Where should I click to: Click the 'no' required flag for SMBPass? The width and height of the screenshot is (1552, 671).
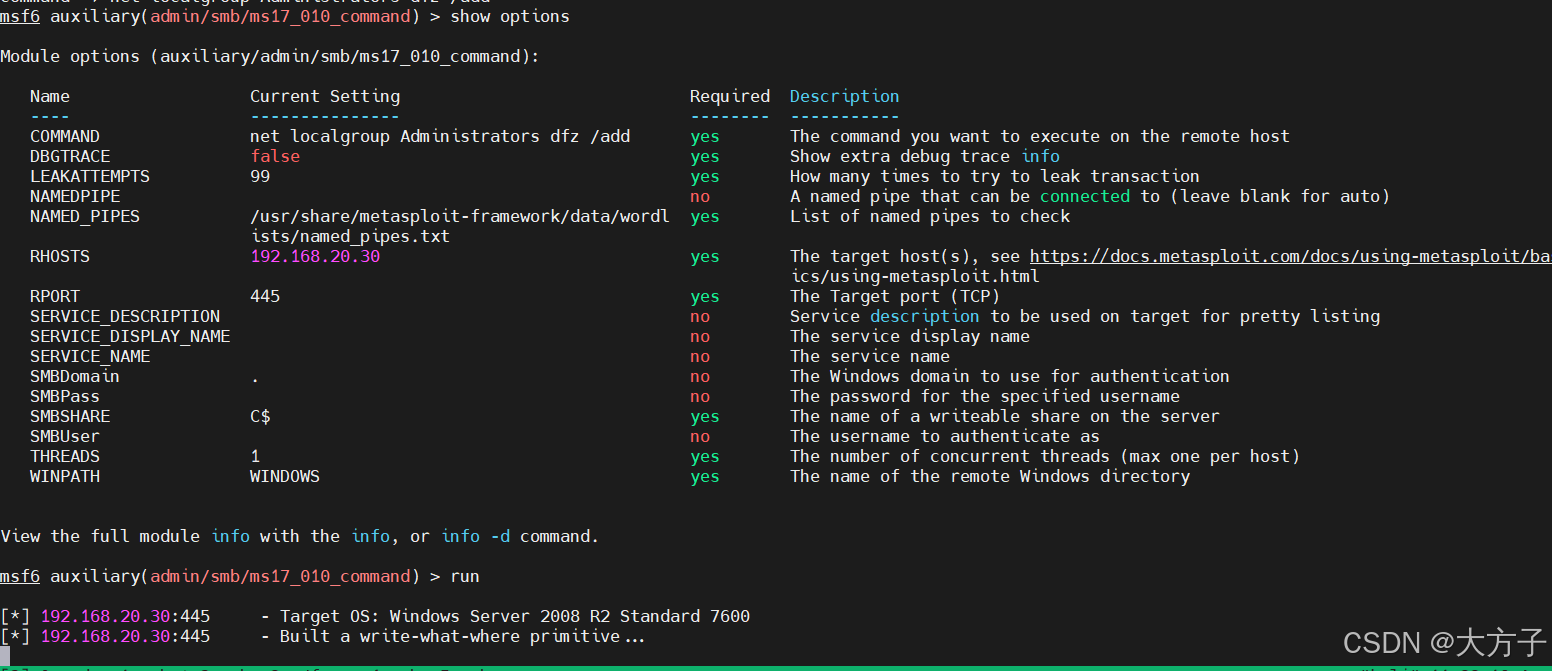pyautogui.click(x=700, y=396)
